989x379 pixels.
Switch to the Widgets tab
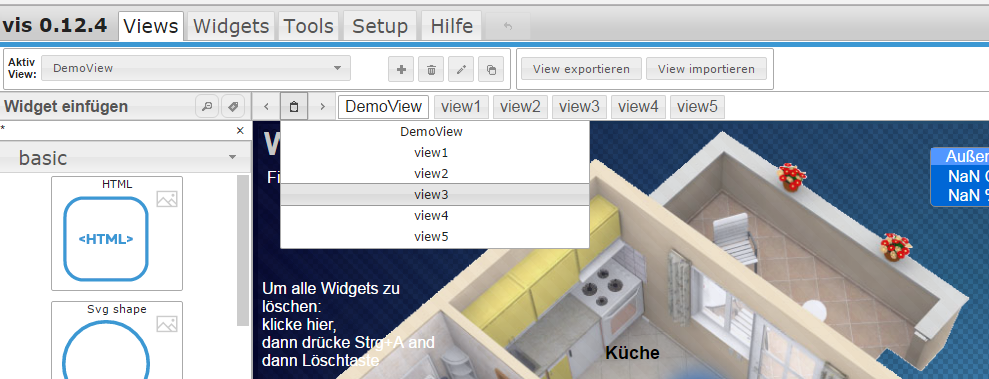231,26
